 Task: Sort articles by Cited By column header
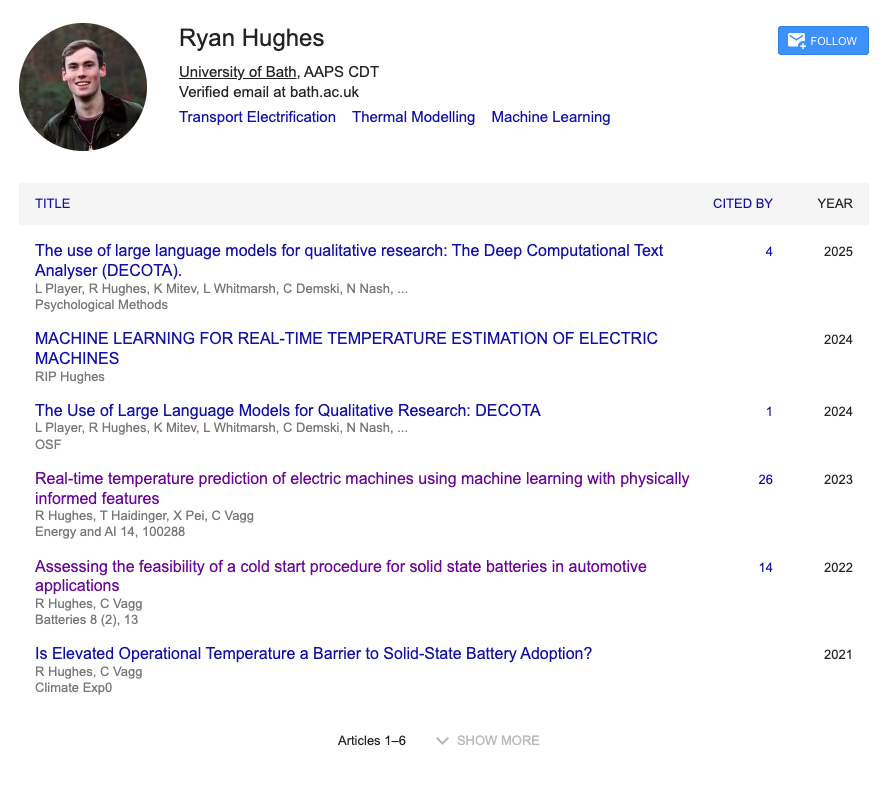click(742, 203)
